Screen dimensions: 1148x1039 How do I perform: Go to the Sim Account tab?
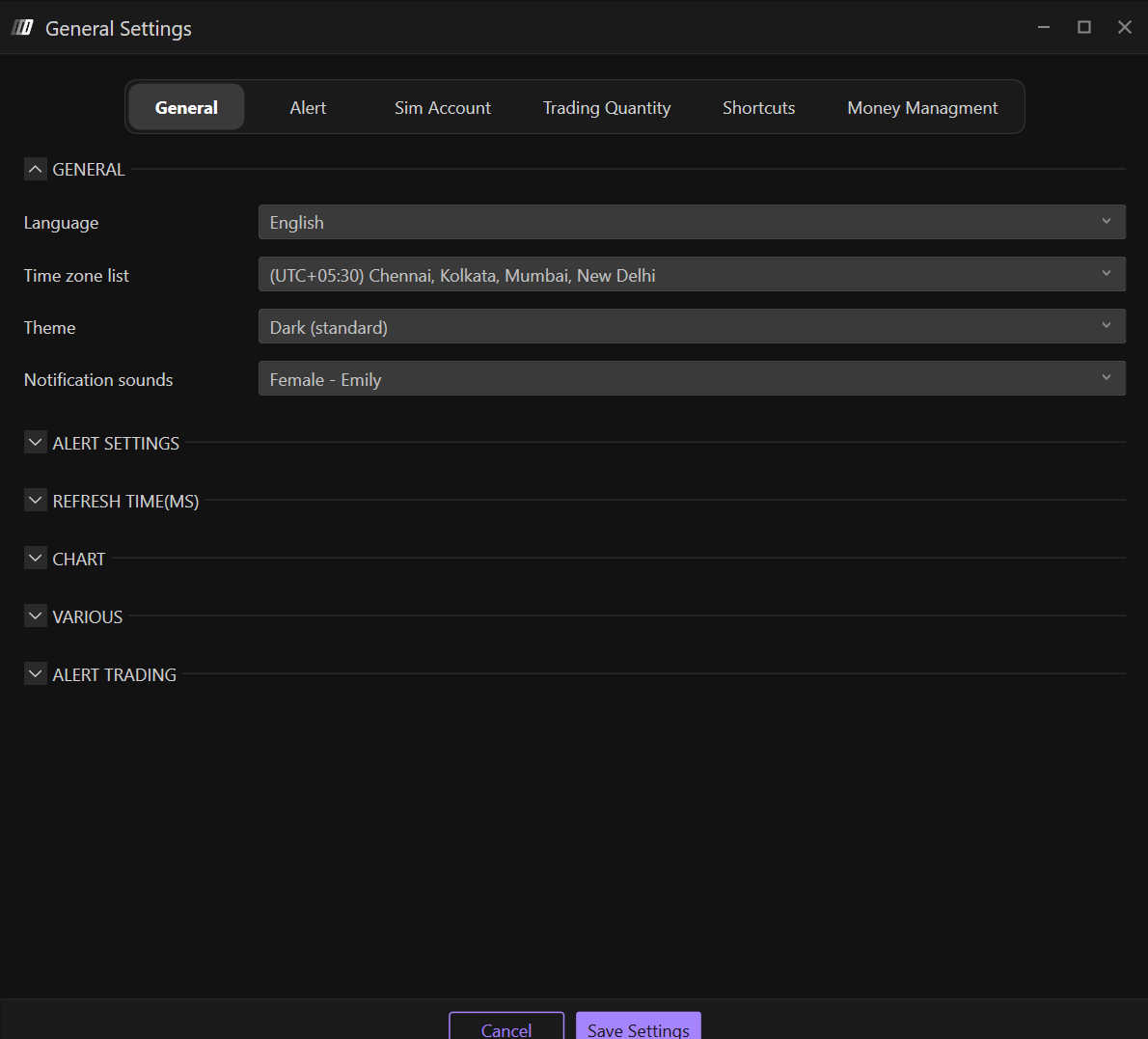tap(442, 107)
